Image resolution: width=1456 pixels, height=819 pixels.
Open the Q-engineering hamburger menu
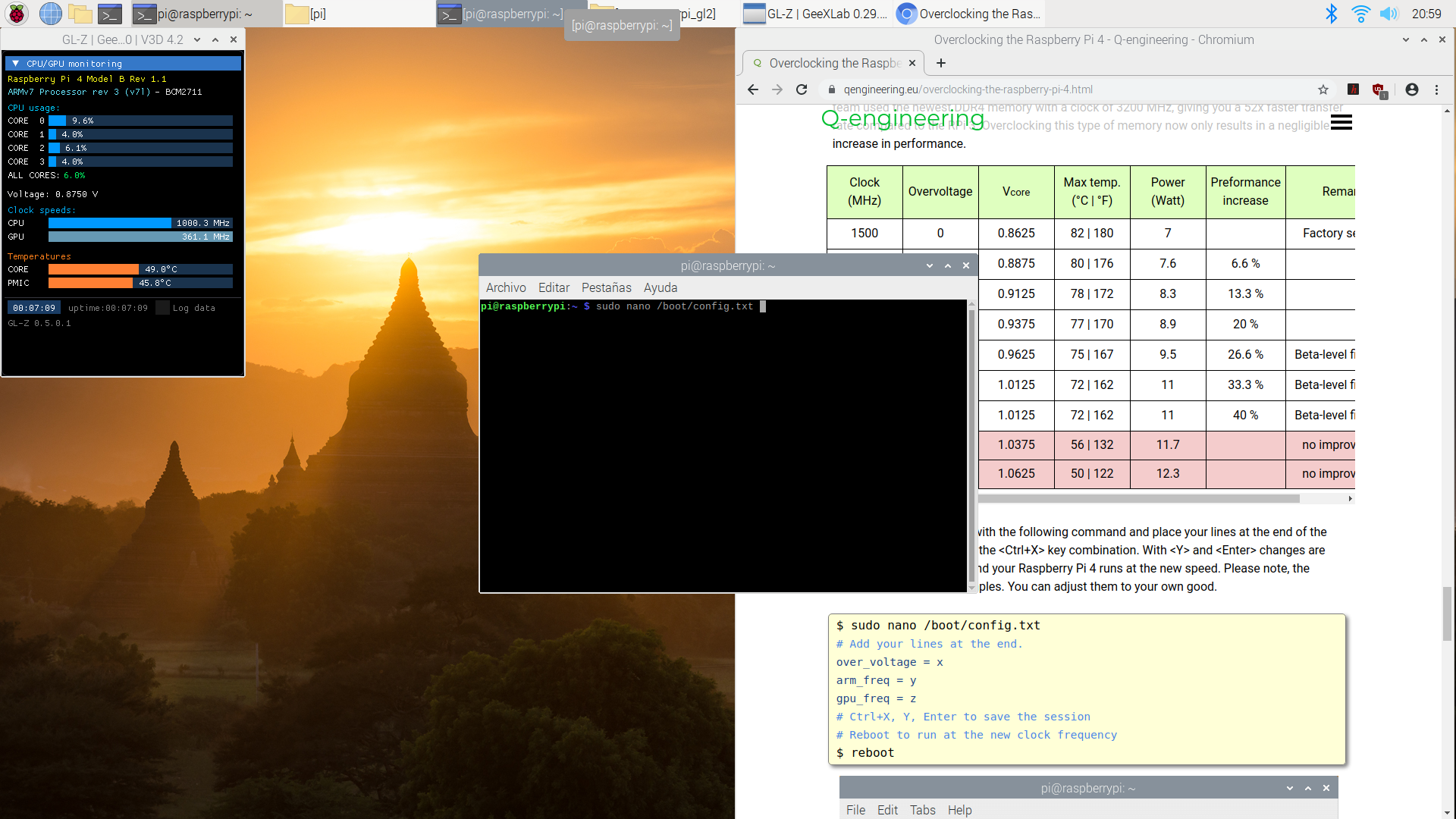[1341, 123]
